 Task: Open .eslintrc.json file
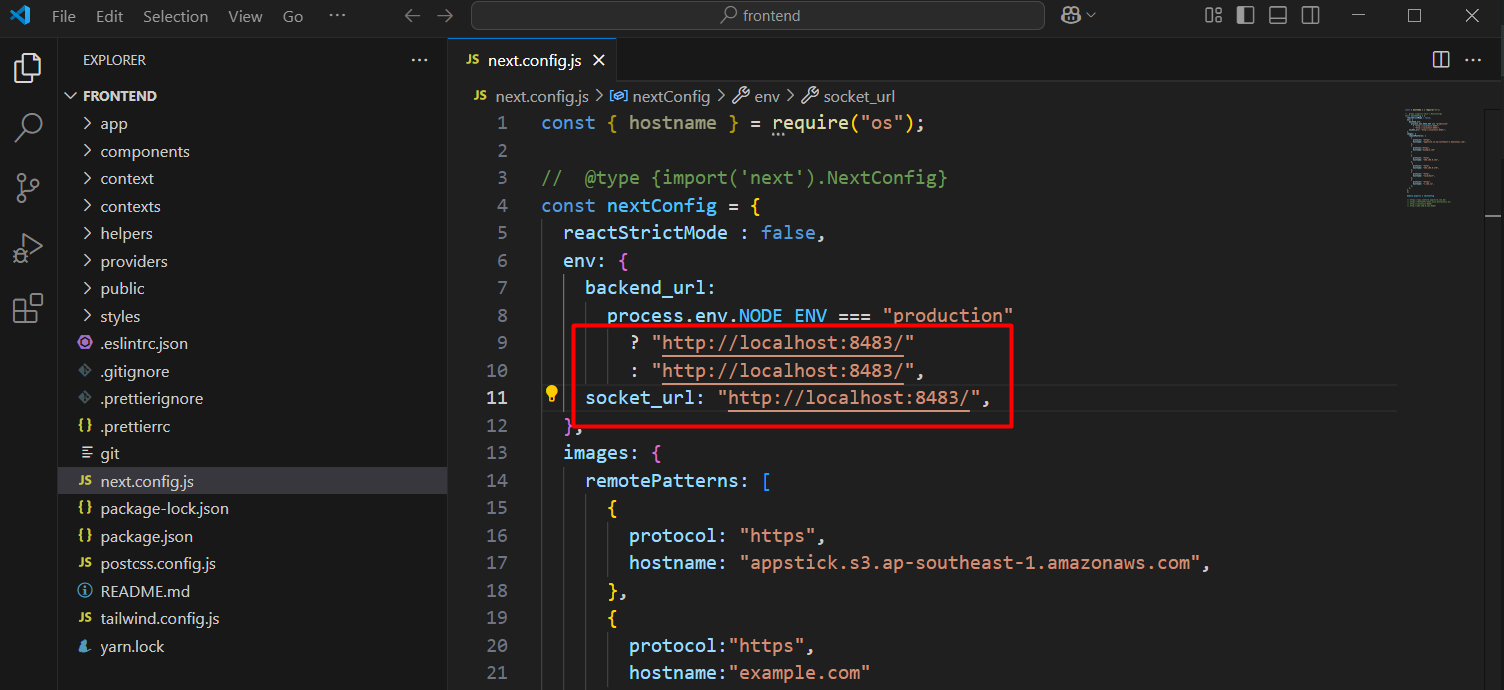point(252,344)
